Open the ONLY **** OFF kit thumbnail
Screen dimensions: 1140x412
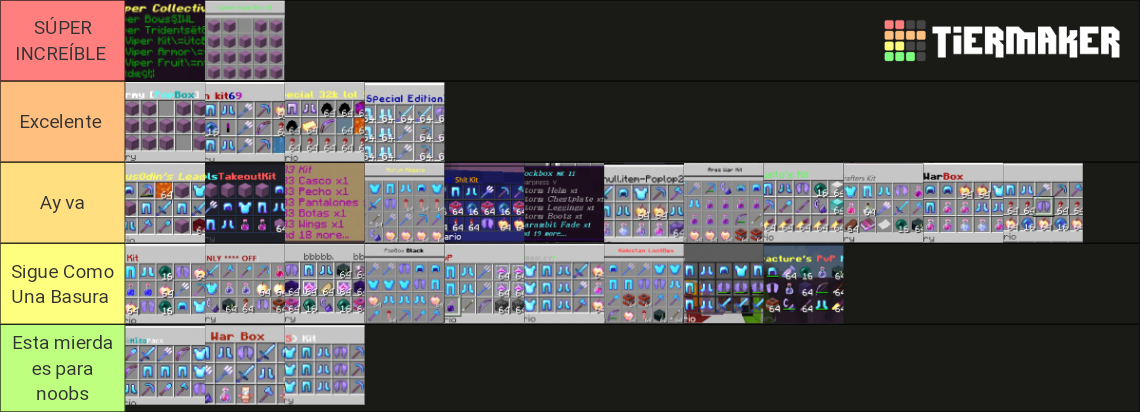[x=245, y=284]
